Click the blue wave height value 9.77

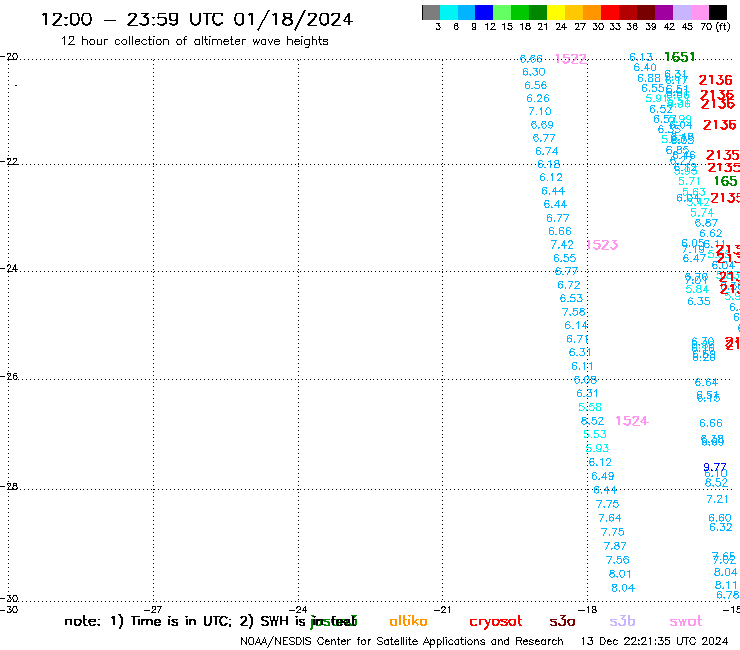coord(715,467)
